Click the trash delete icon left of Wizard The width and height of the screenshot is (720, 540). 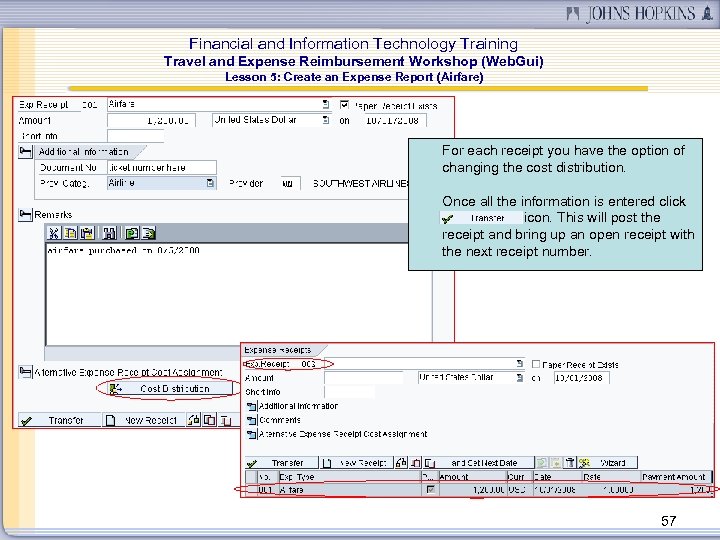coord(570,462)
